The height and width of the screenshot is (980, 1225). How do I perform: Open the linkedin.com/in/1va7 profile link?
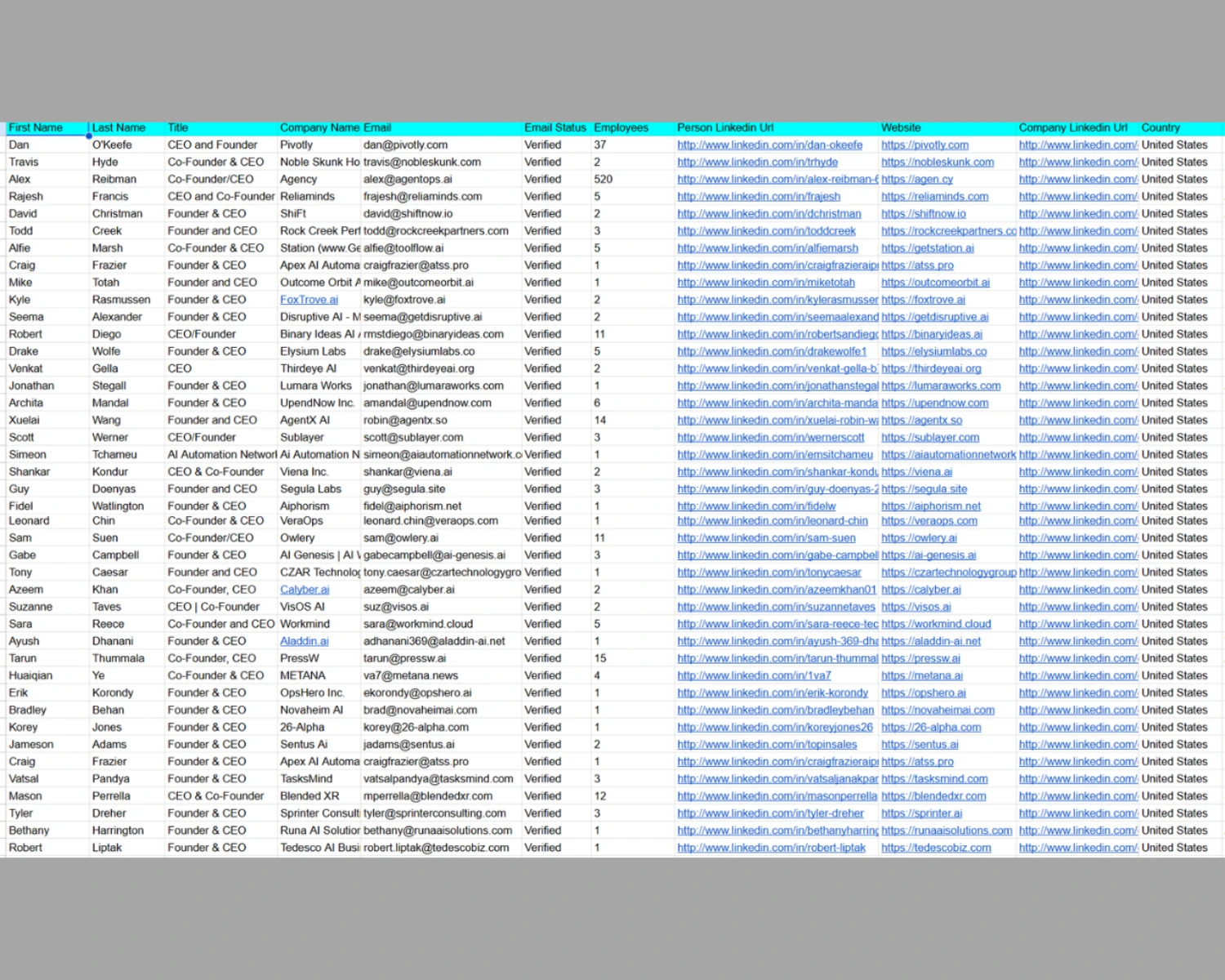tap(755, 676)
